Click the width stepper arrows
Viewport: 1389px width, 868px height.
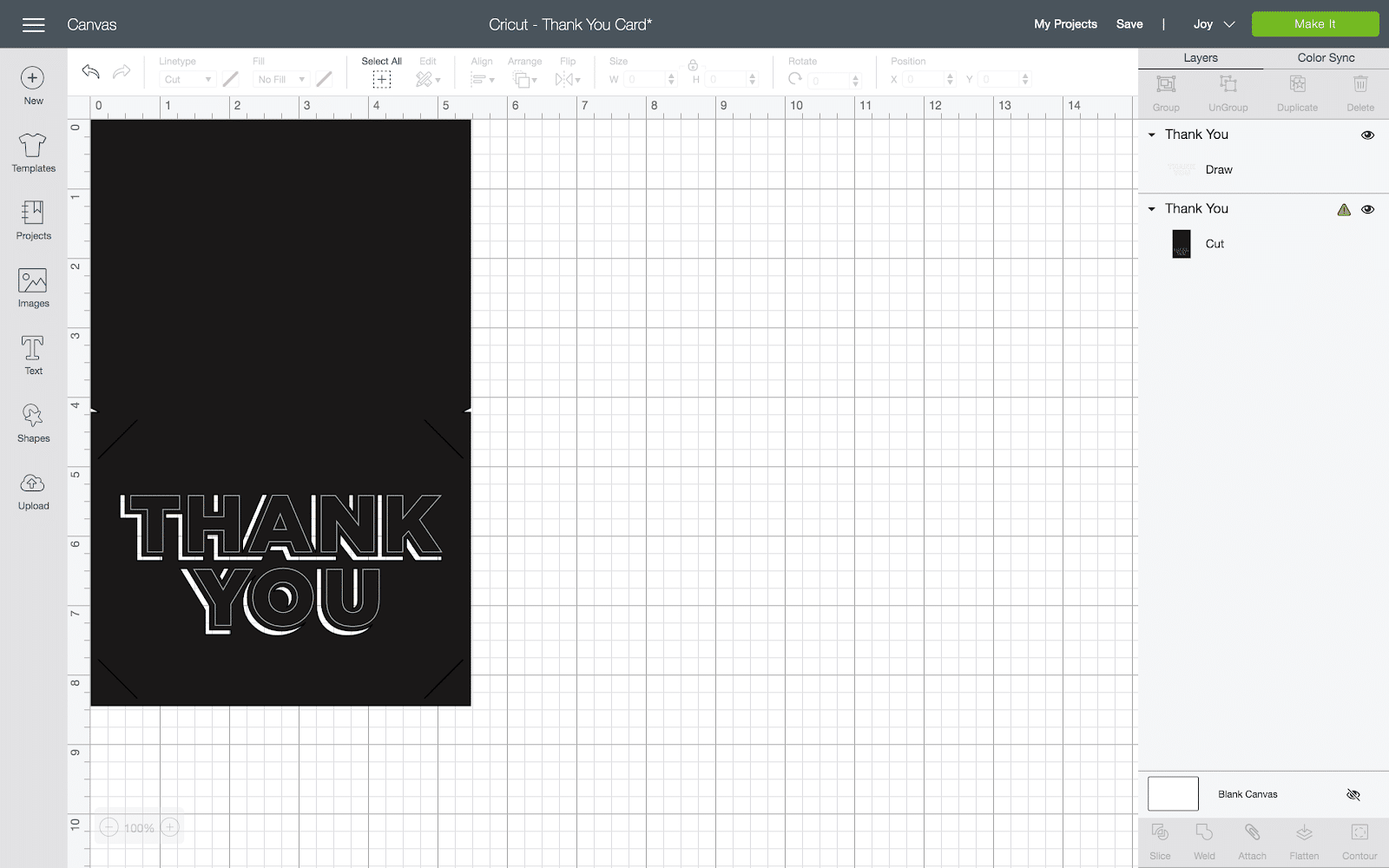coord(671,79)
